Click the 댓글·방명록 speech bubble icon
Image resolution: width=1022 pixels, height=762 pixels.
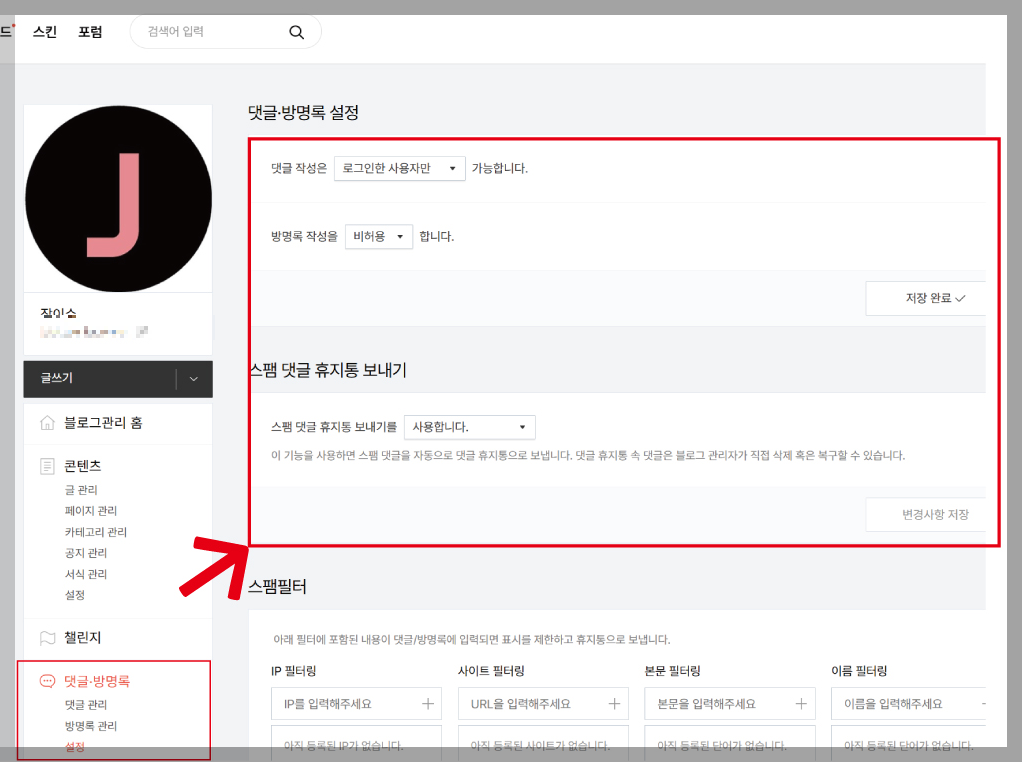(x=48, y=681)
